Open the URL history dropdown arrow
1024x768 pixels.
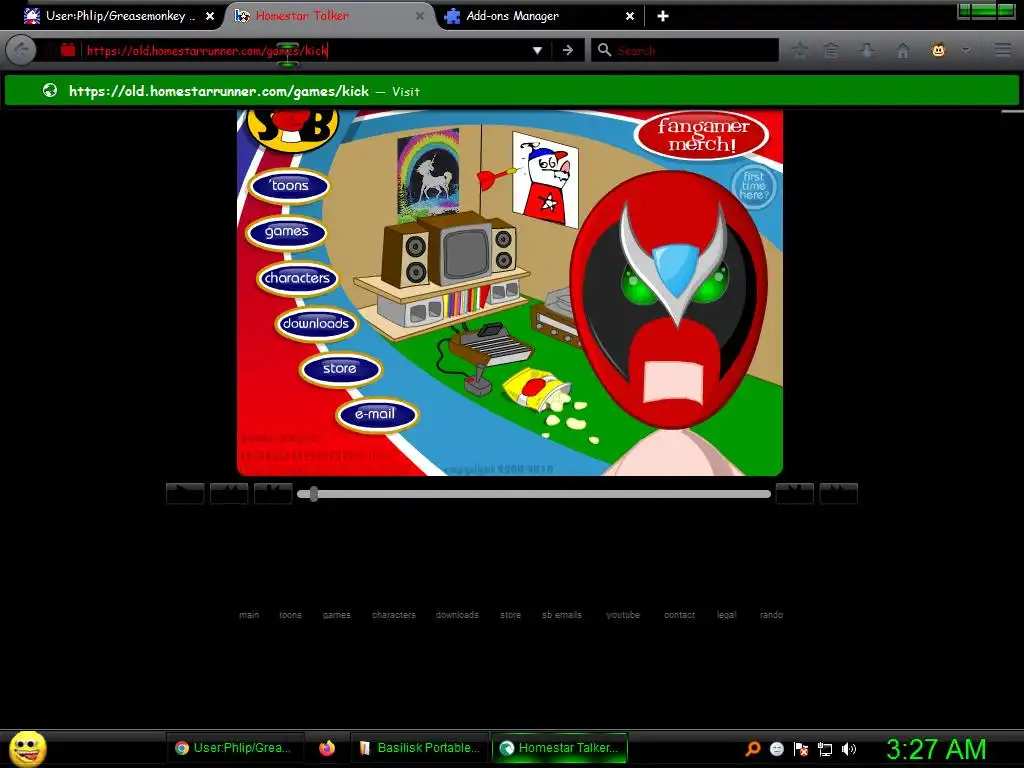tap(537, 50)
